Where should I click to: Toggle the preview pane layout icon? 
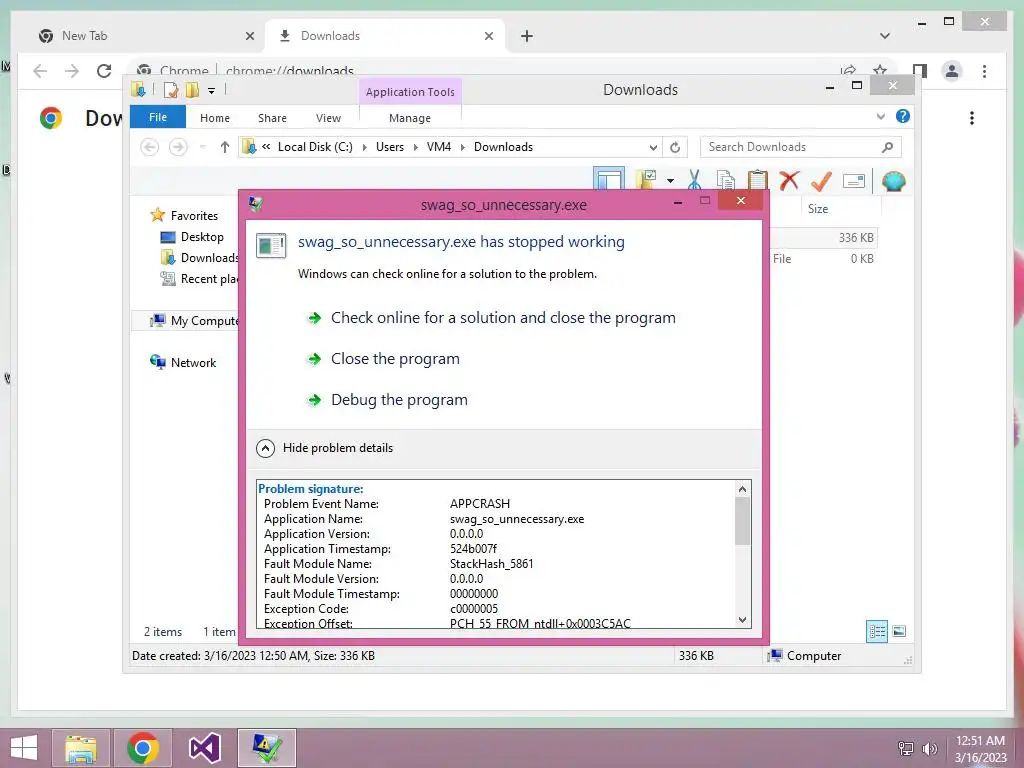[609, 179]
